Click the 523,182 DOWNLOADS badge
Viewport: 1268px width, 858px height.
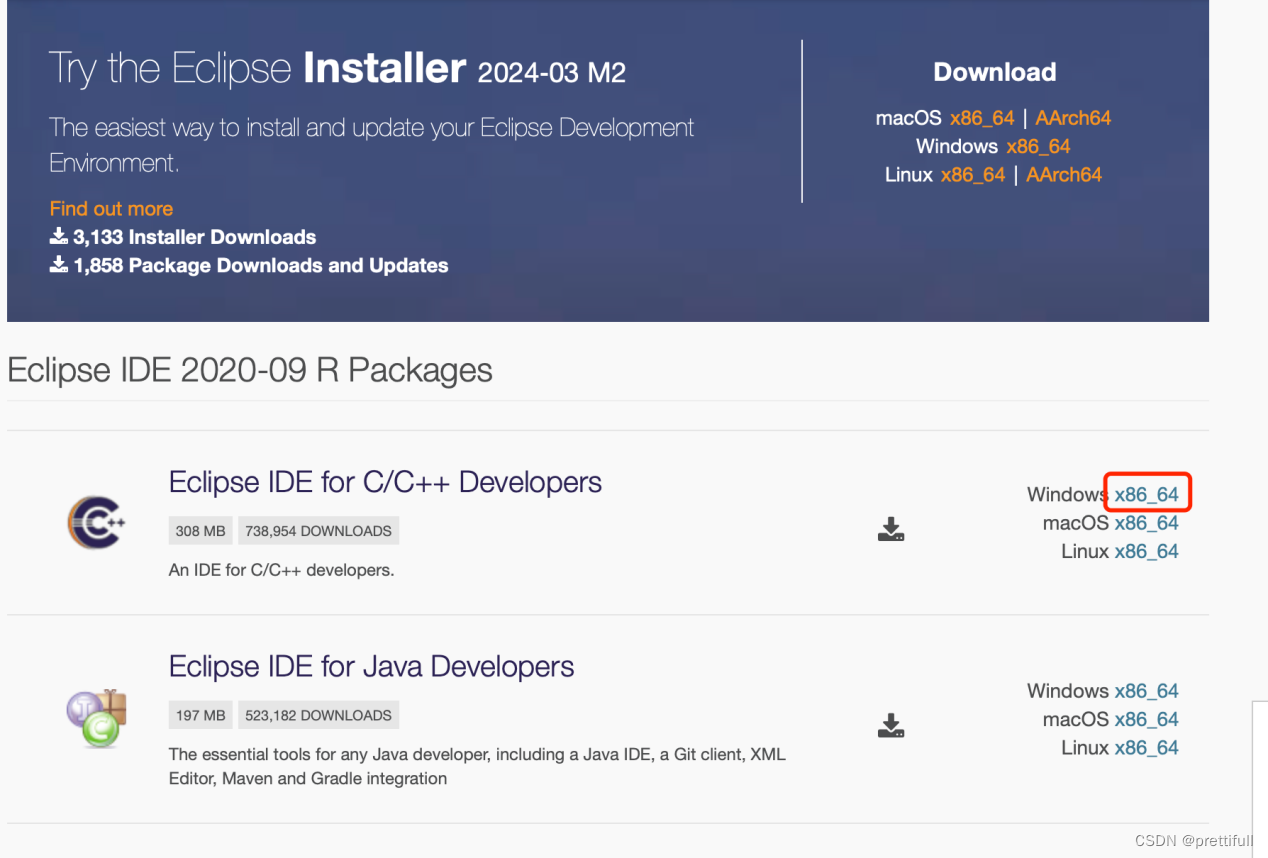coord(318,715)
